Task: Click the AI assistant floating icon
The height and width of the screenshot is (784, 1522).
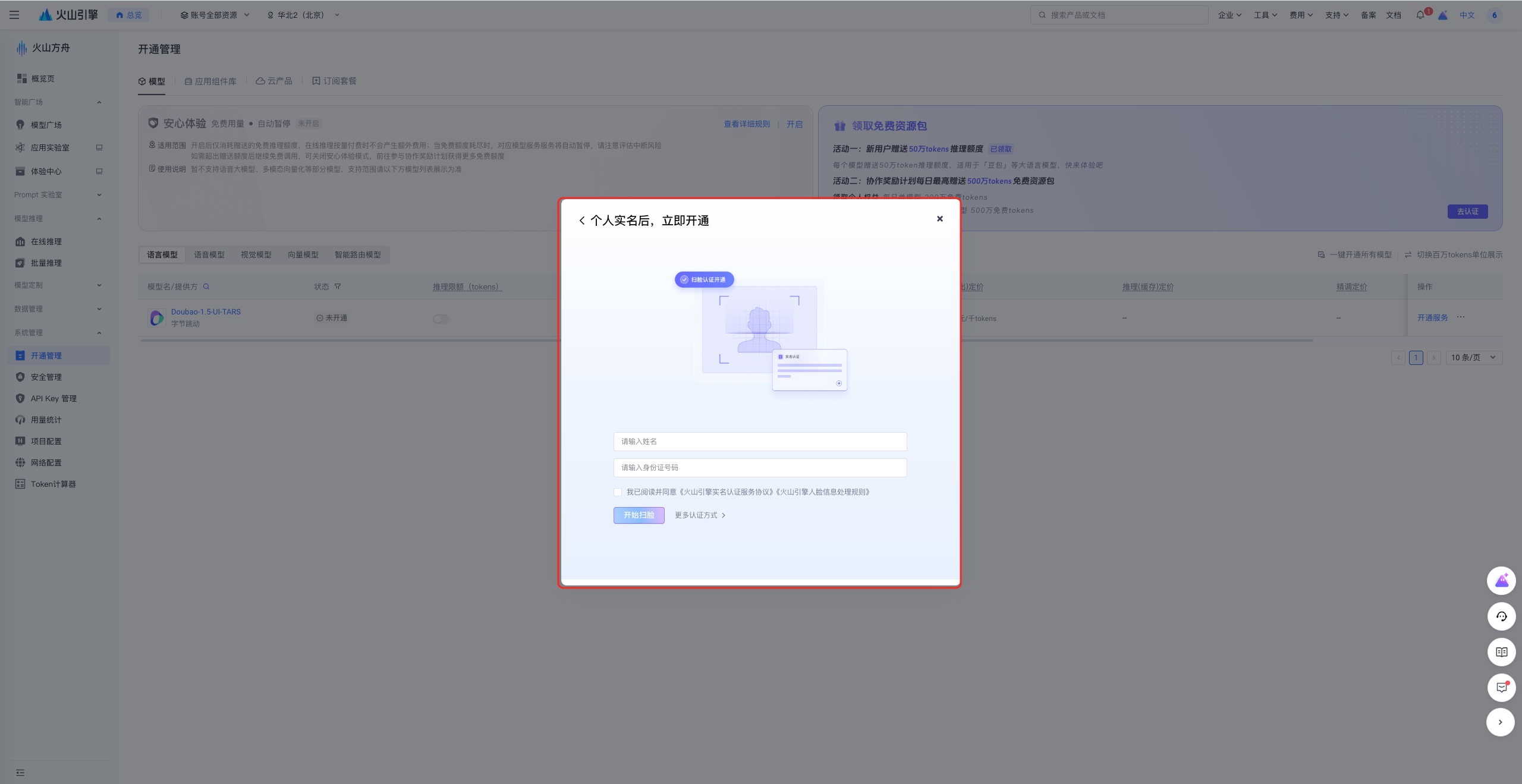Action: coord(1501,581)
